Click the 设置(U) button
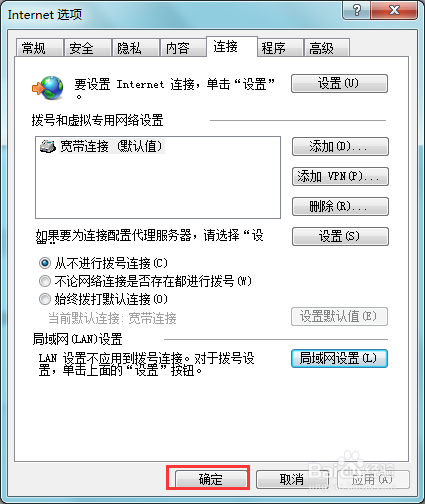 coord(339,83)
